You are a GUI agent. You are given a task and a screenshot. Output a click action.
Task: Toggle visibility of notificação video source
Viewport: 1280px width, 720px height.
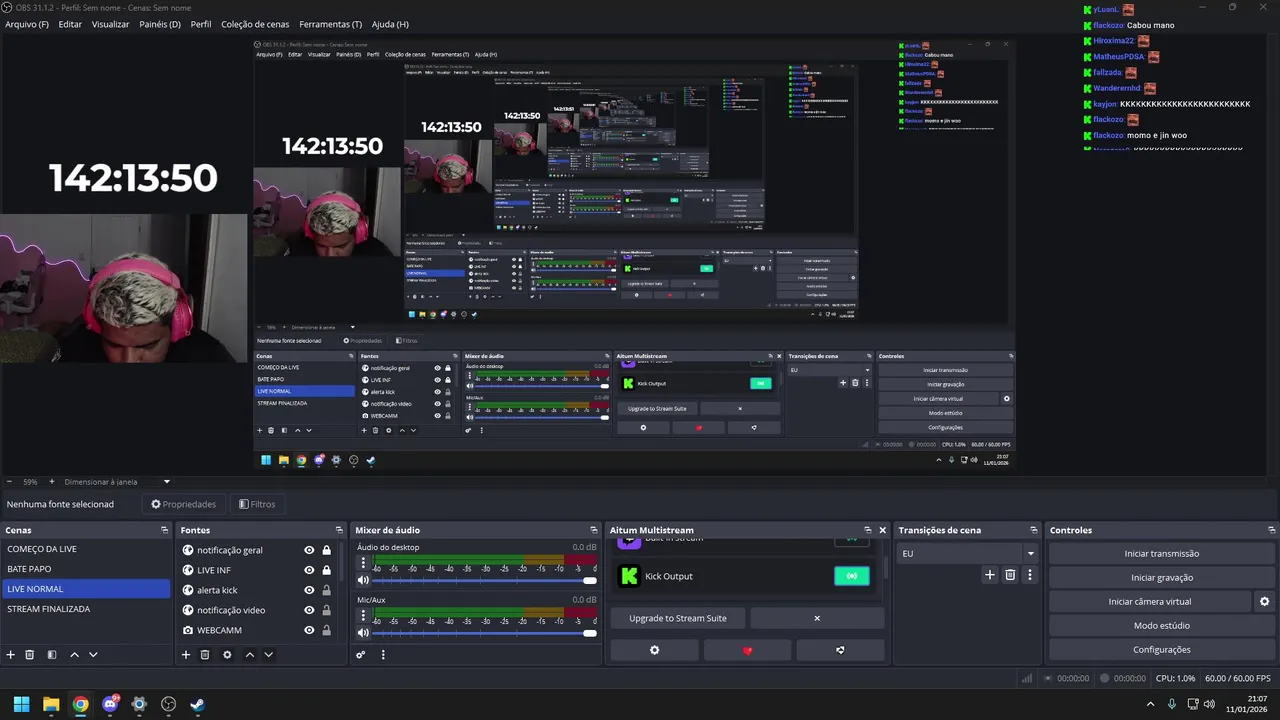click(x=309, y=610)
